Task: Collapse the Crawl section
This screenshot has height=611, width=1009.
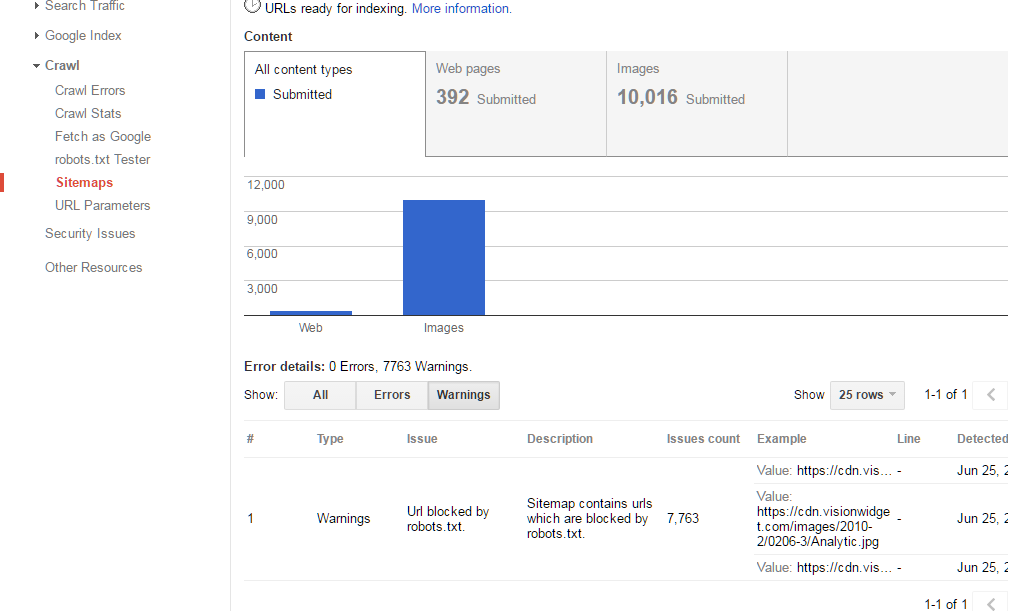Action: [37, 66]
